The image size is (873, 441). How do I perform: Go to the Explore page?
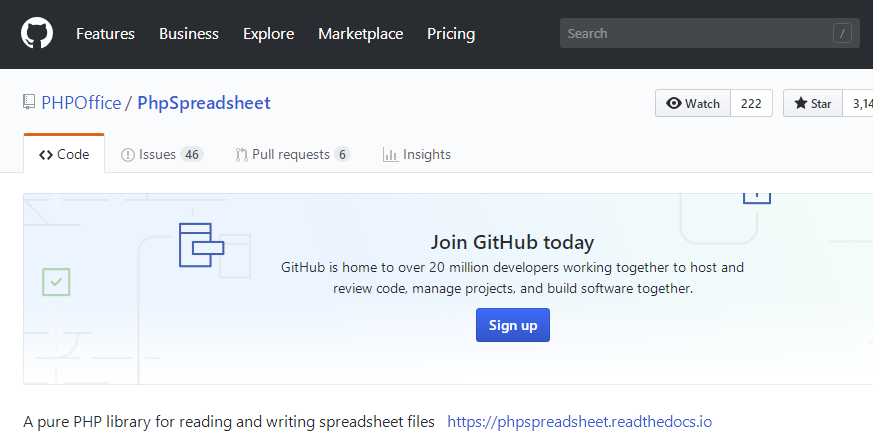pyautogui.click(x=268, y=33)
